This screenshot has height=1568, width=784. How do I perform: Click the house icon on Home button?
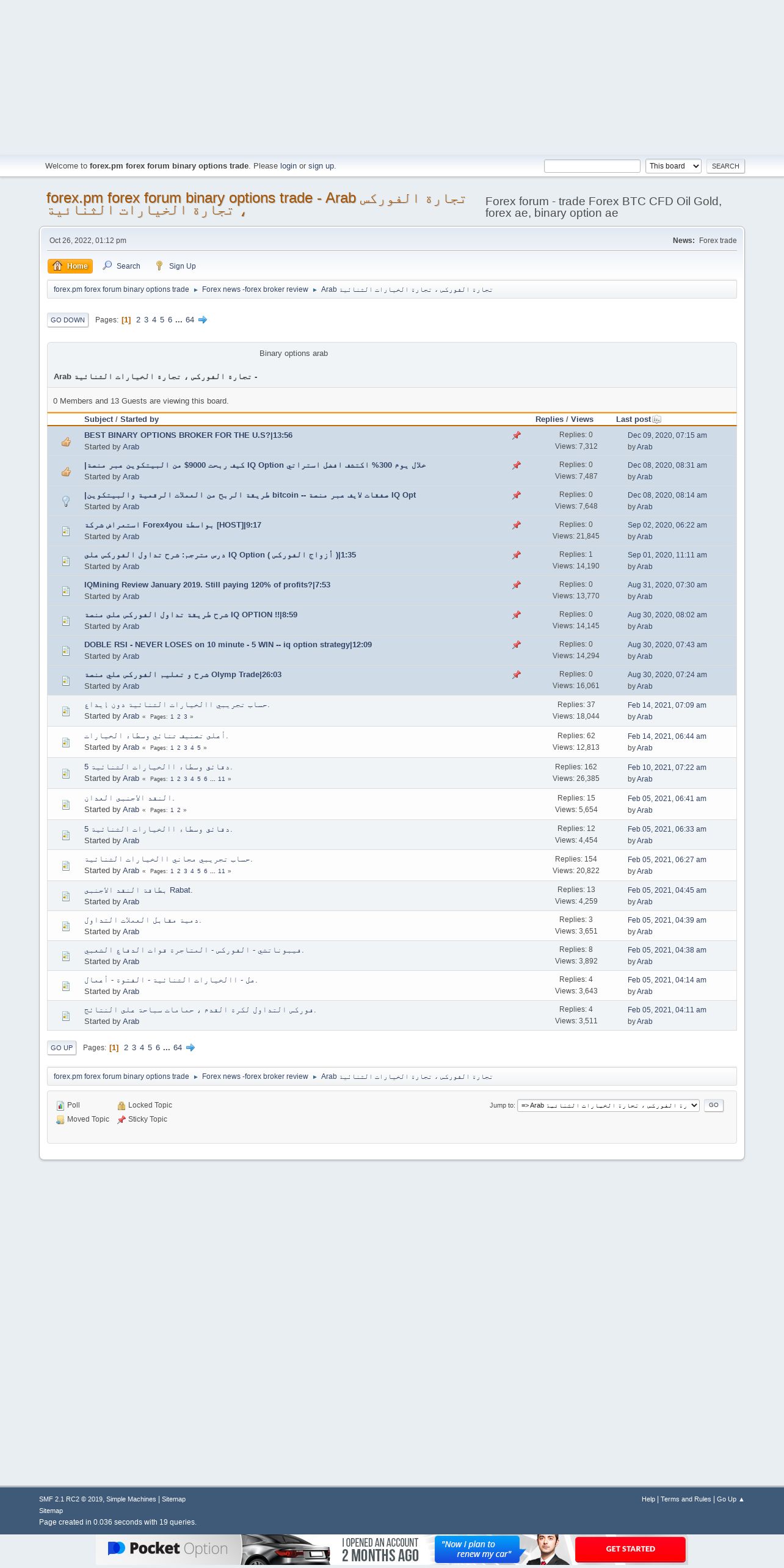tap(57, 266)
